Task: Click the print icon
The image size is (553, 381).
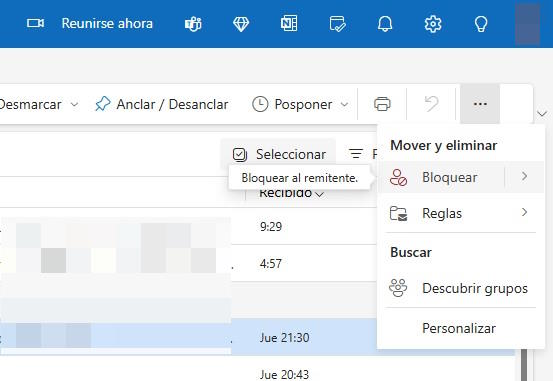Action: click(x=382, y=104)
